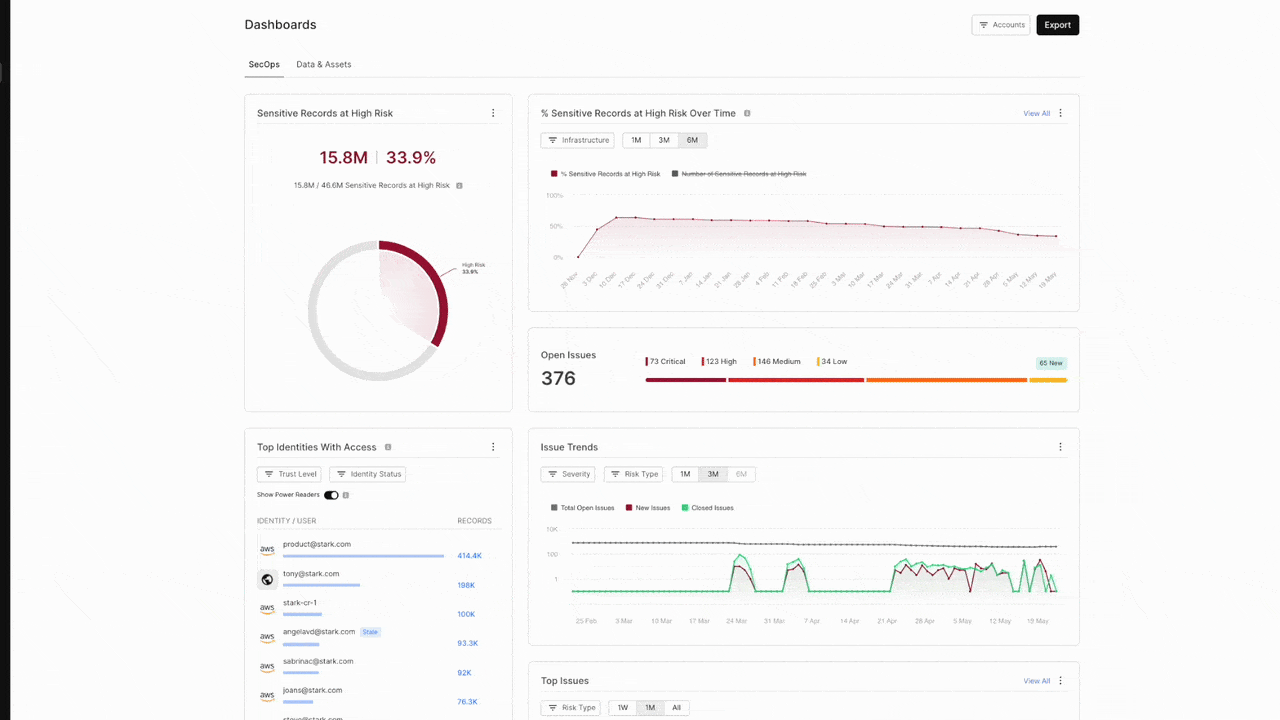Select 3M range on Sensitive Records chart
This screenshot has width=1280, height=720.
[664, 140]
